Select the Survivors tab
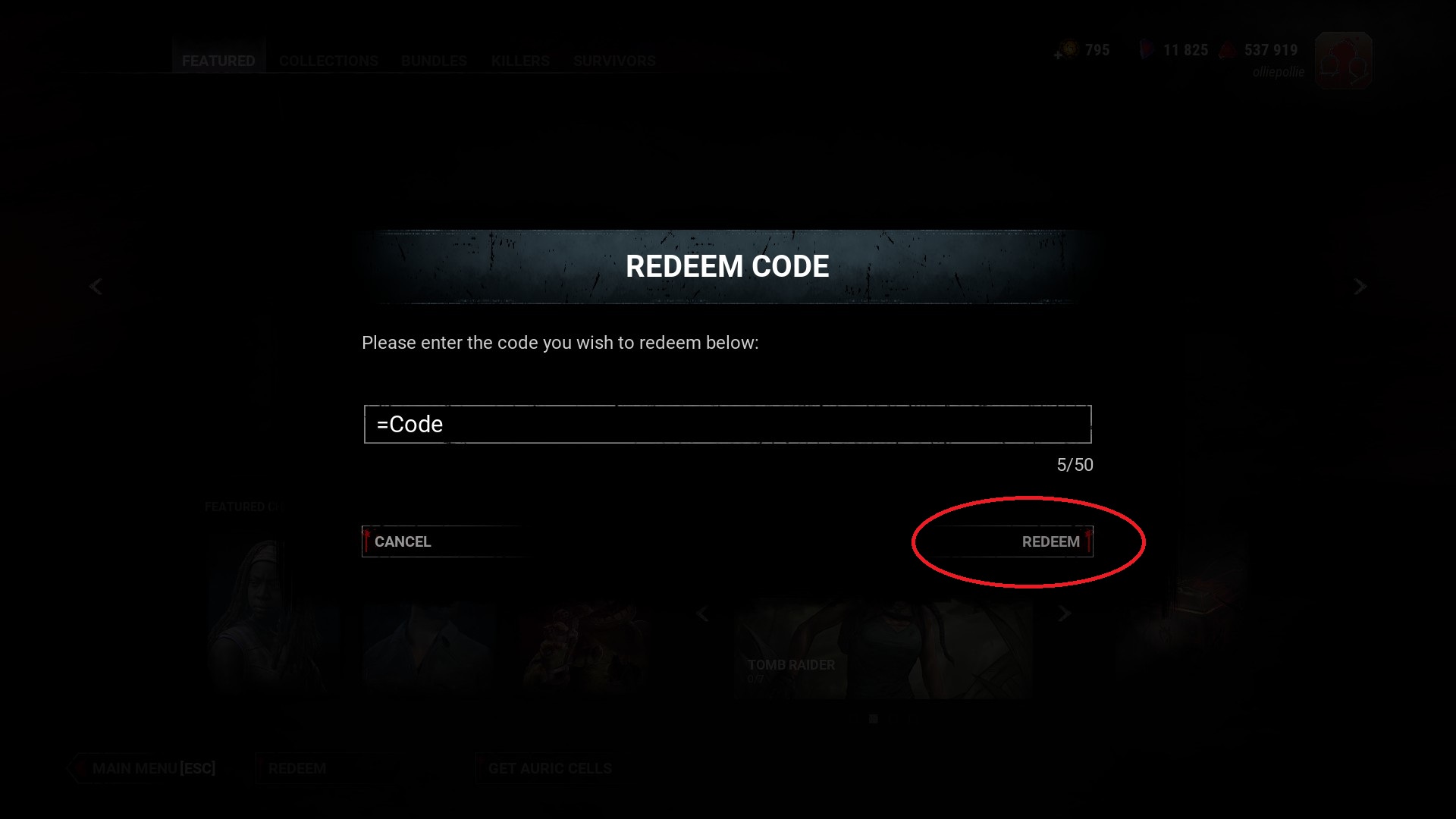The width and height of the screenshot is (1456, 819). click(x=614, y=61)
